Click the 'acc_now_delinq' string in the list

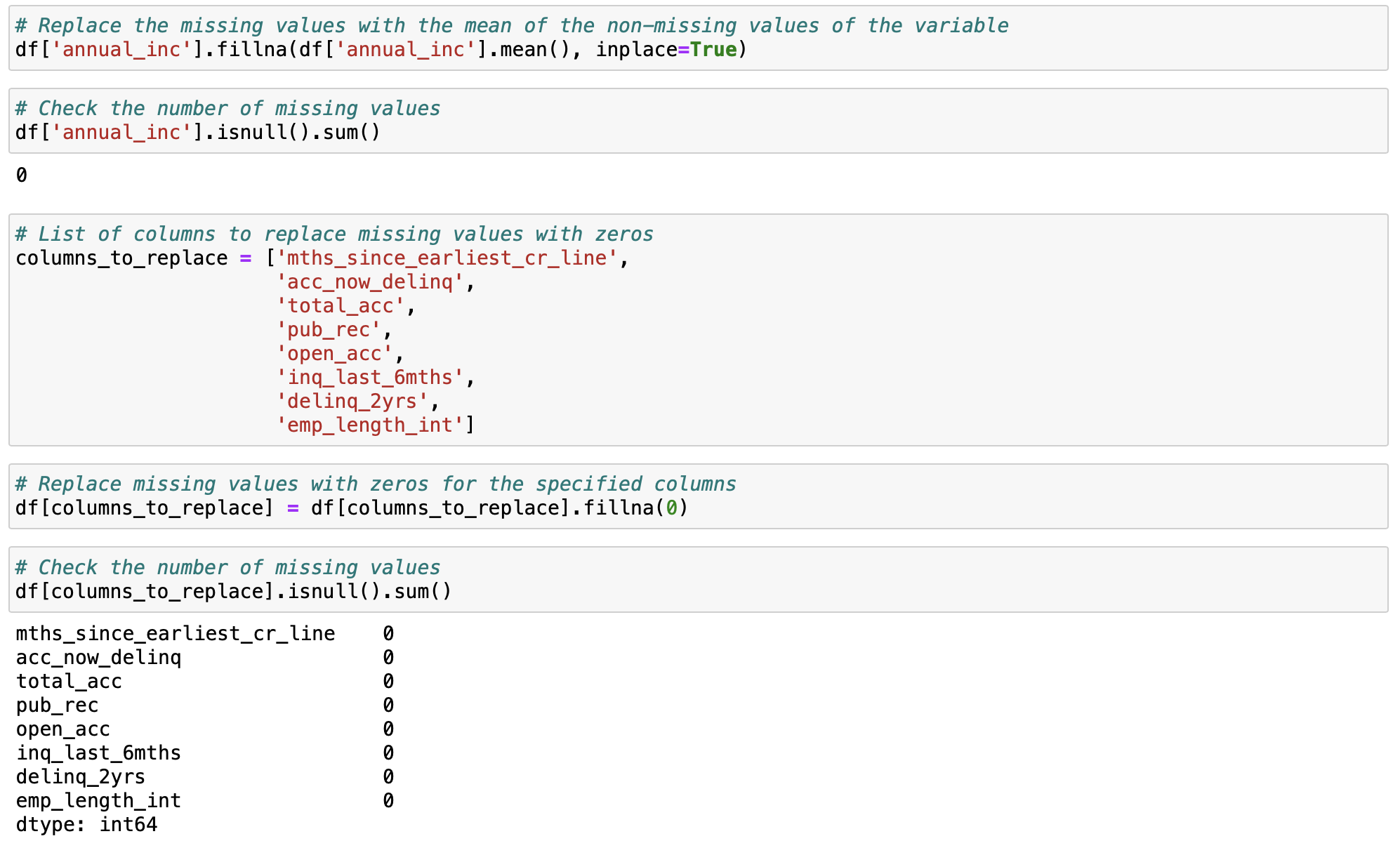click(x=370, y=282)
